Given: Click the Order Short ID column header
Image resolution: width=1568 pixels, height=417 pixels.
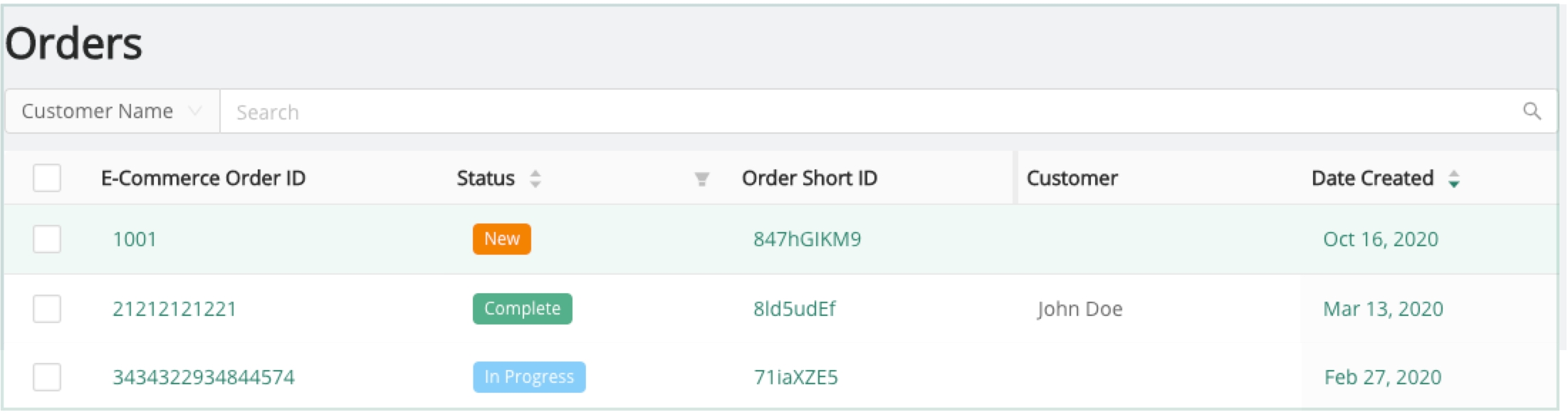Looking at the screenshot, I should click(x=810, y=178).
